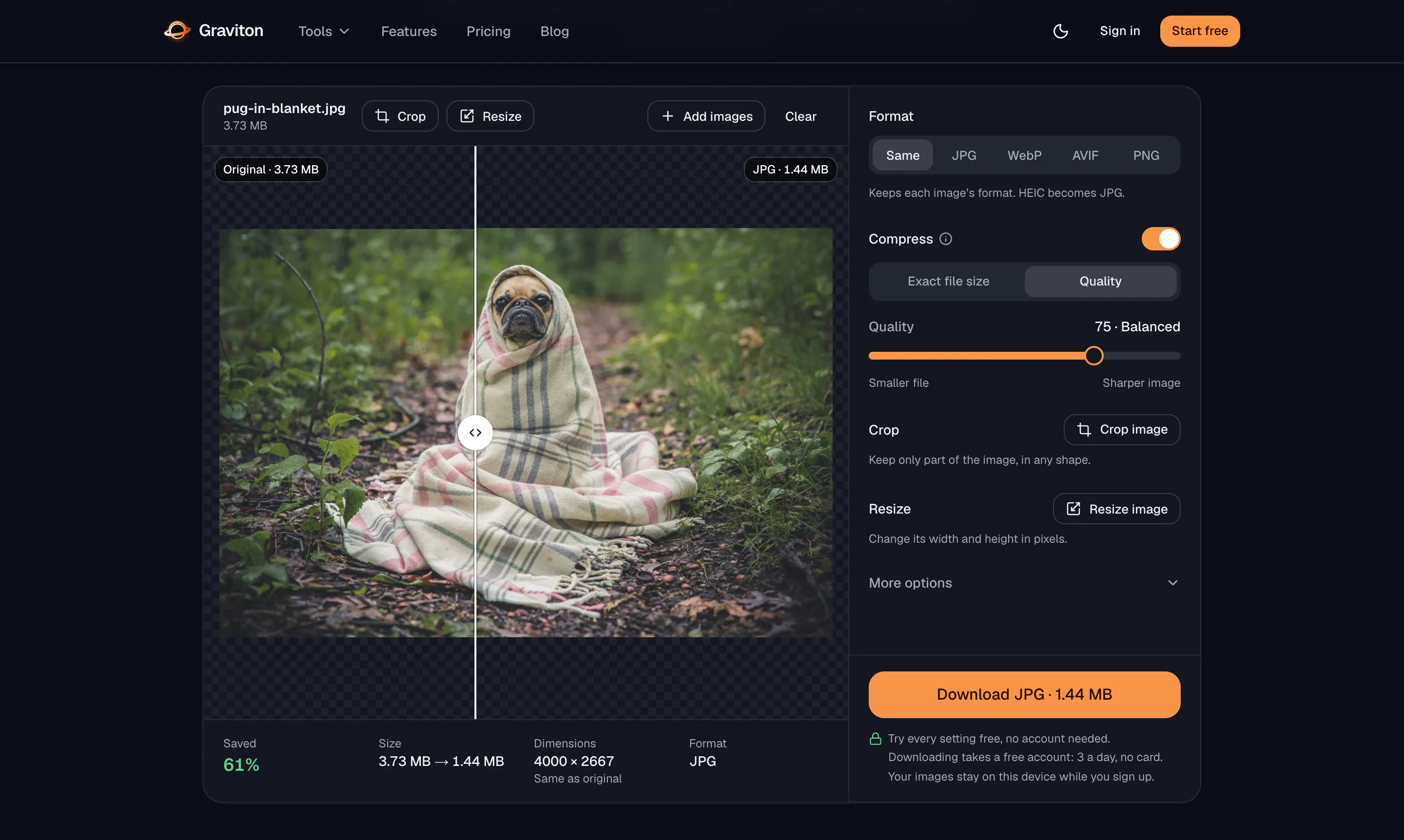Click the Compress info icon
The height and width of the screenshot is (840, 1404).
point(945,239)
